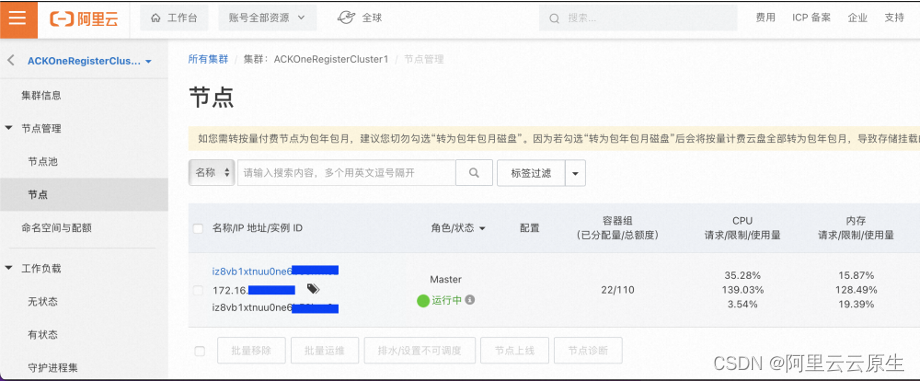Open the 名称 search type selector
Viewport: 920px width, 382px height.
(x=212, y=173)
